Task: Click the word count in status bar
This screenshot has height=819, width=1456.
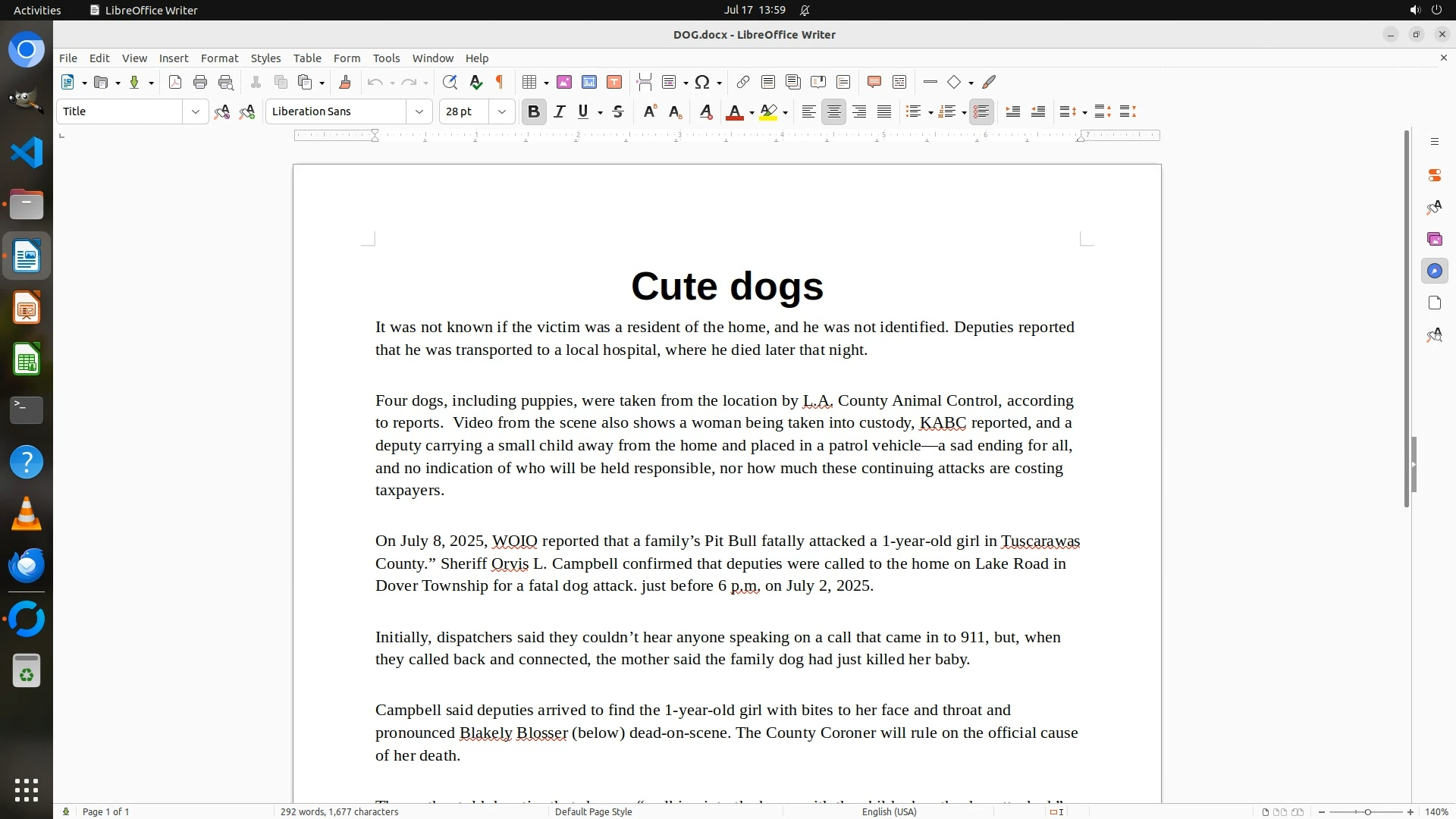Action: coord(339,811)
